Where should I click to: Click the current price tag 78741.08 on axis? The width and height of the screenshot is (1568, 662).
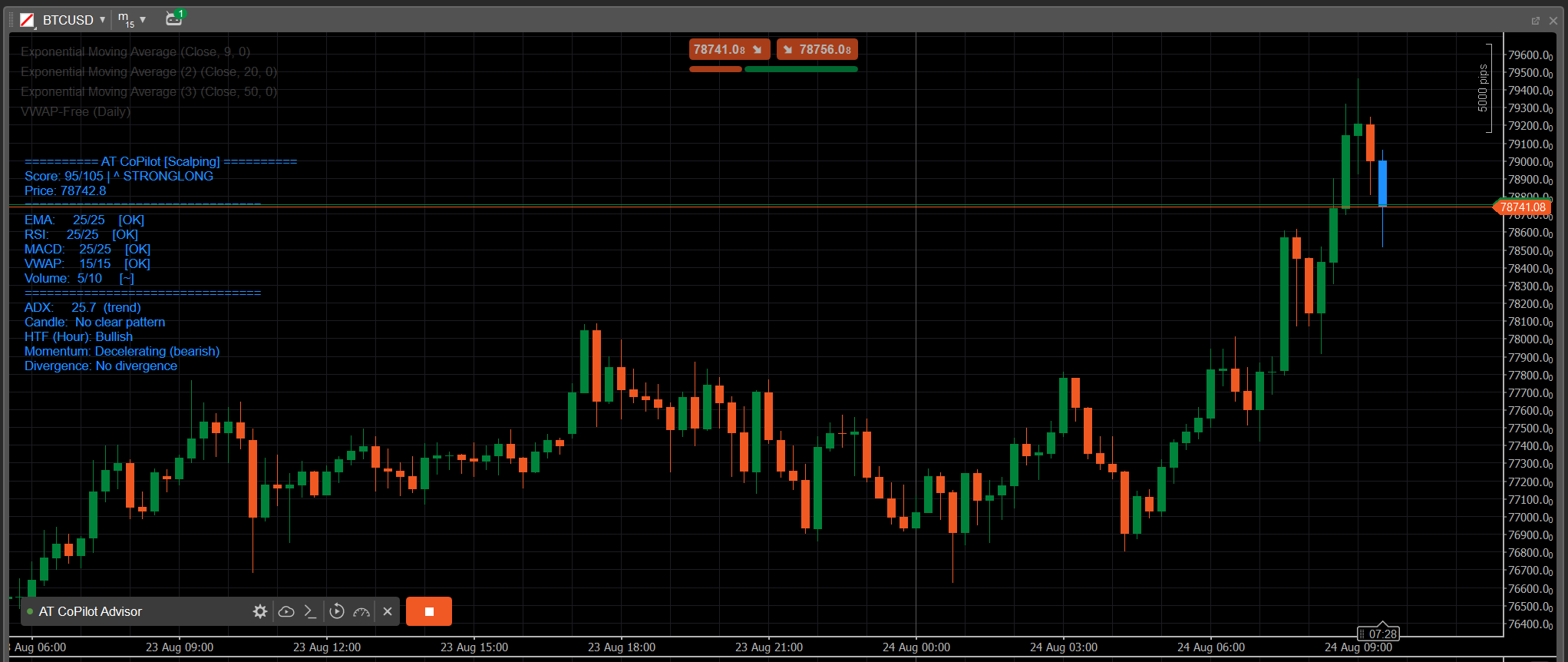(1522, 207)
